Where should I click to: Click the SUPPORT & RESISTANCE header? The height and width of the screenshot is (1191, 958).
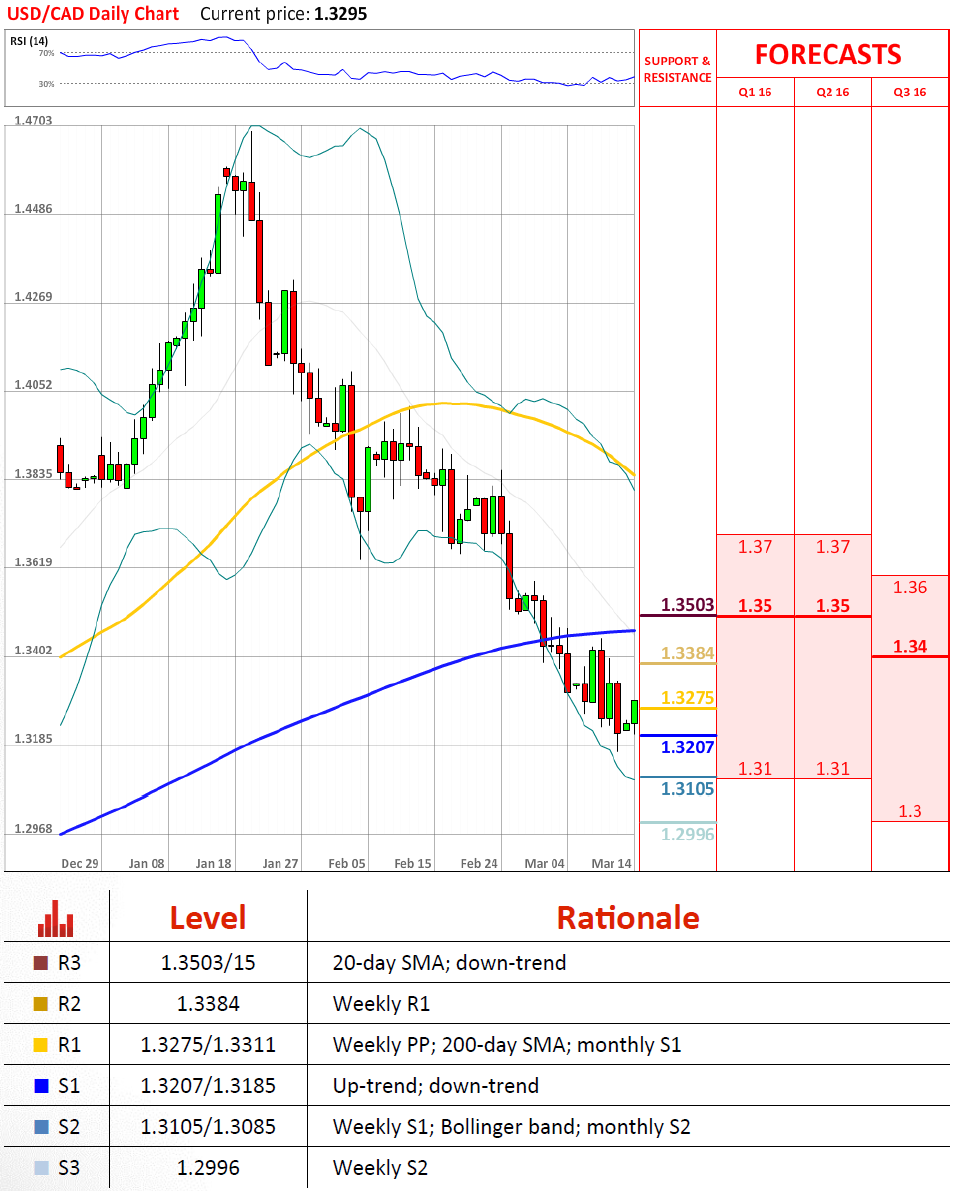(678, 69)
